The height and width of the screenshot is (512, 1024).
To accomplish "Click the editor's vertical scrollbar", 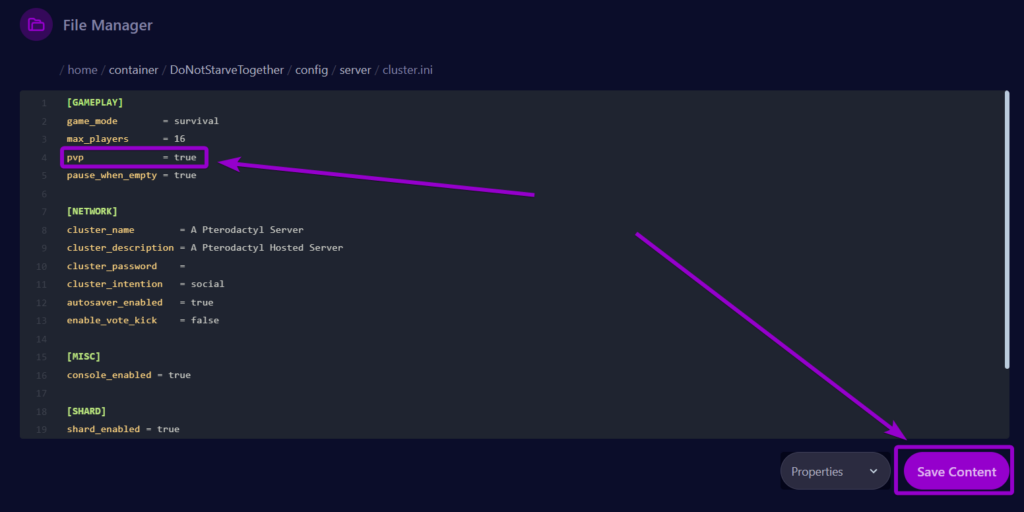I will coord(1005,230).
